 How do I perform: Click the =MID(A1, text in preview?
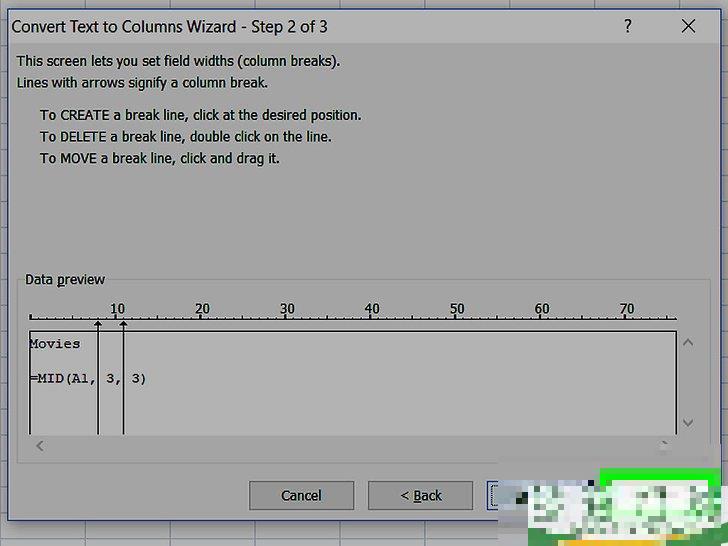63,378
